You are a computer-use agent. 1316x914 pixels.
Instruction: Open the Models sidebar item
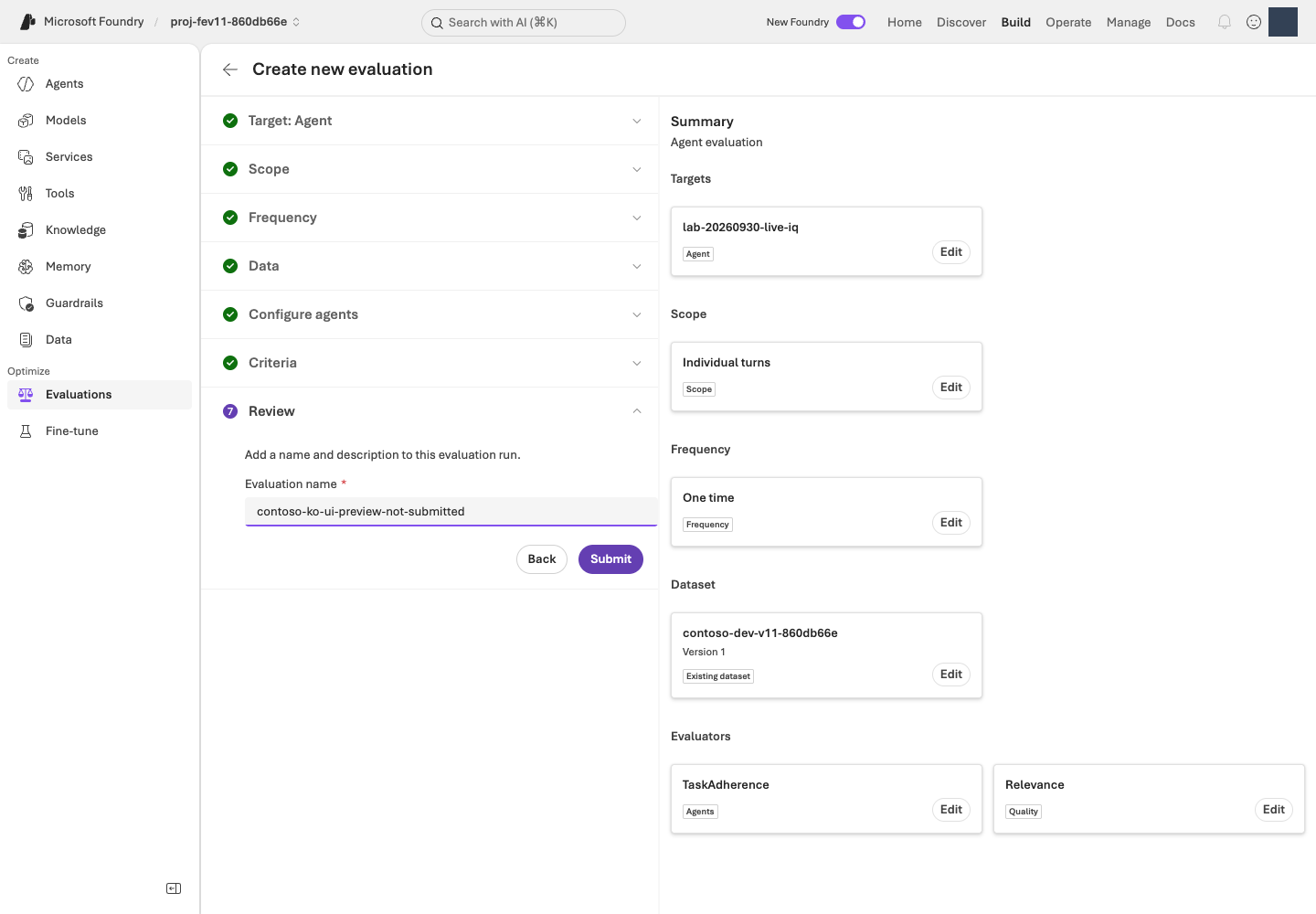[x=100, y=121]
